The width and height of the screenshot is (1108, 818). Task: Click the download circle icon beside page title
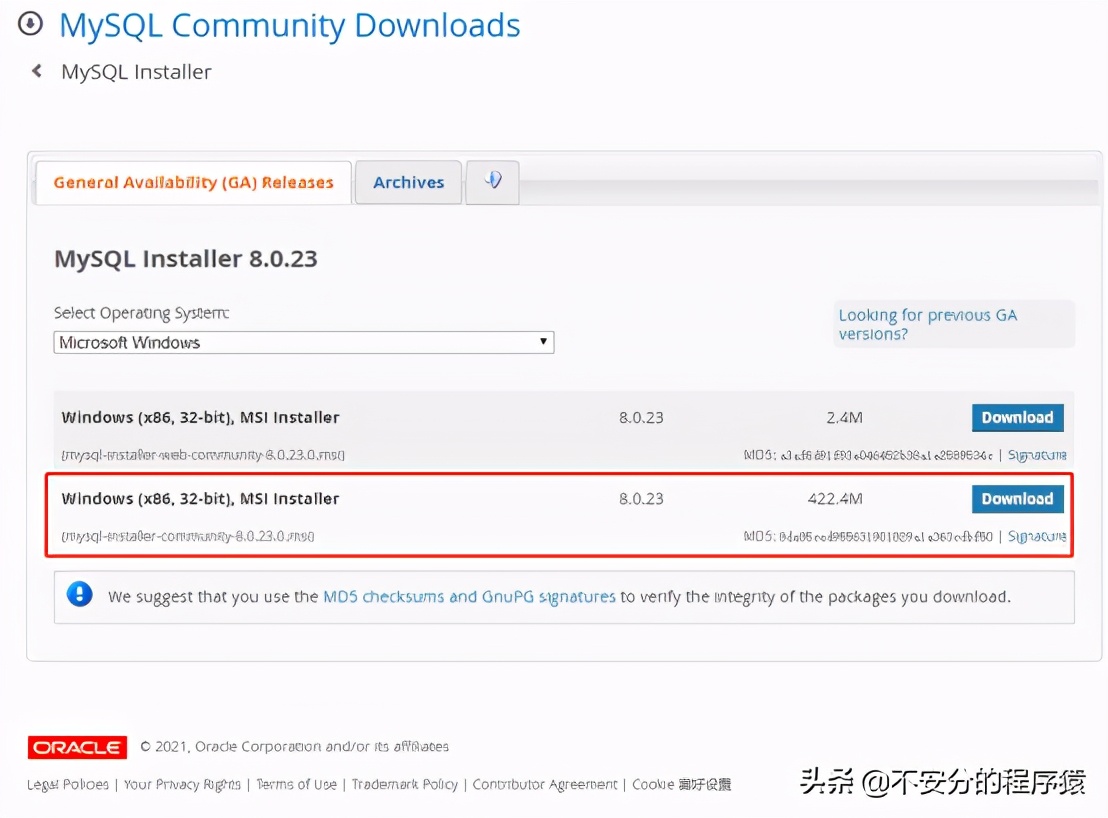[30, 24]
